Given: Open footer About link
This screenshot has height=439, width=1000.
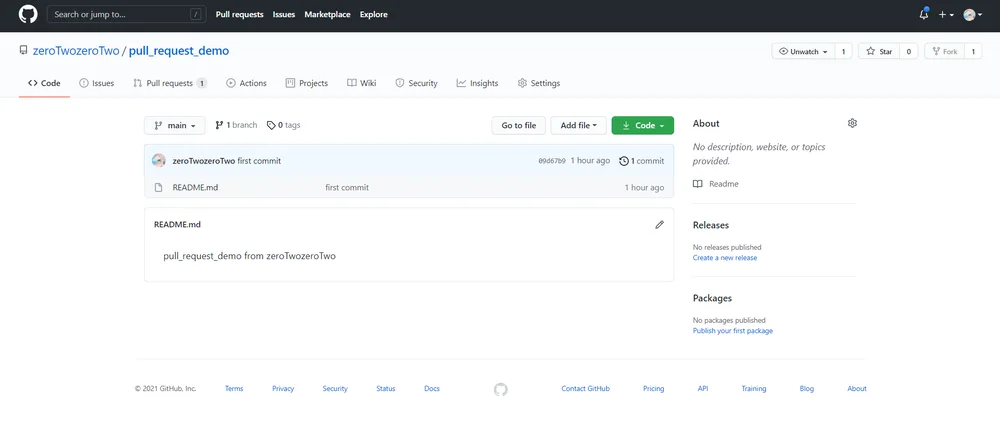Looking at the screenshot, I should point(857,389).
